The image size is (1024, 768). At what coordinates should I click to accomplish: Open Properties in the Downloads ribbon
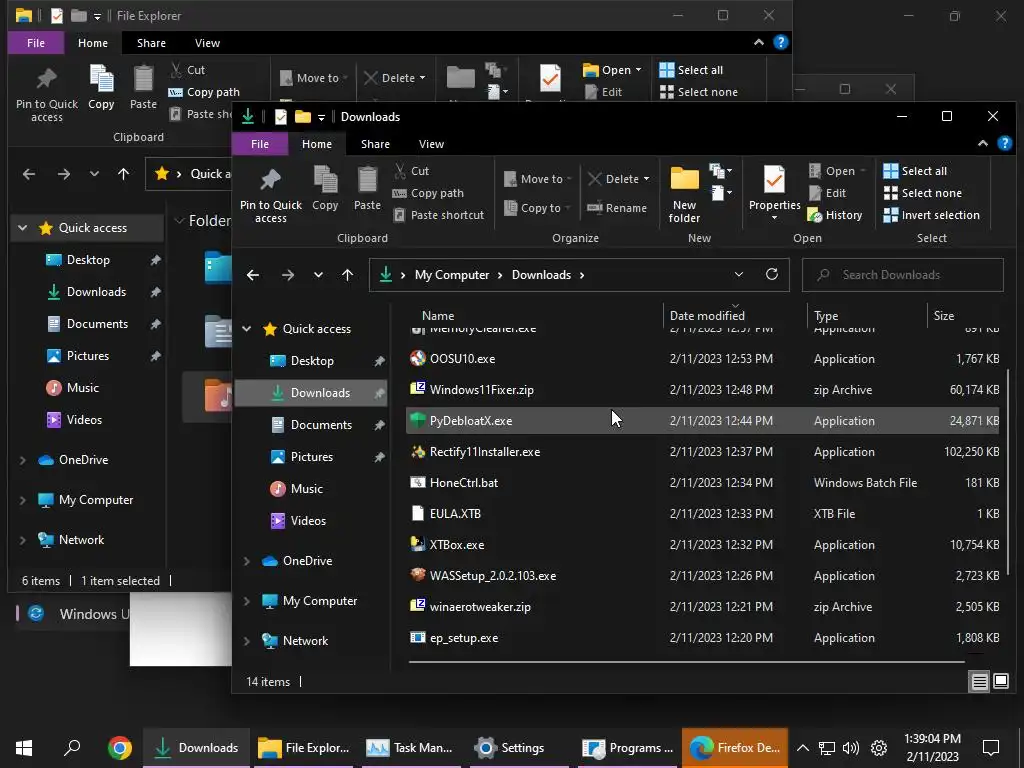[775, 193]
